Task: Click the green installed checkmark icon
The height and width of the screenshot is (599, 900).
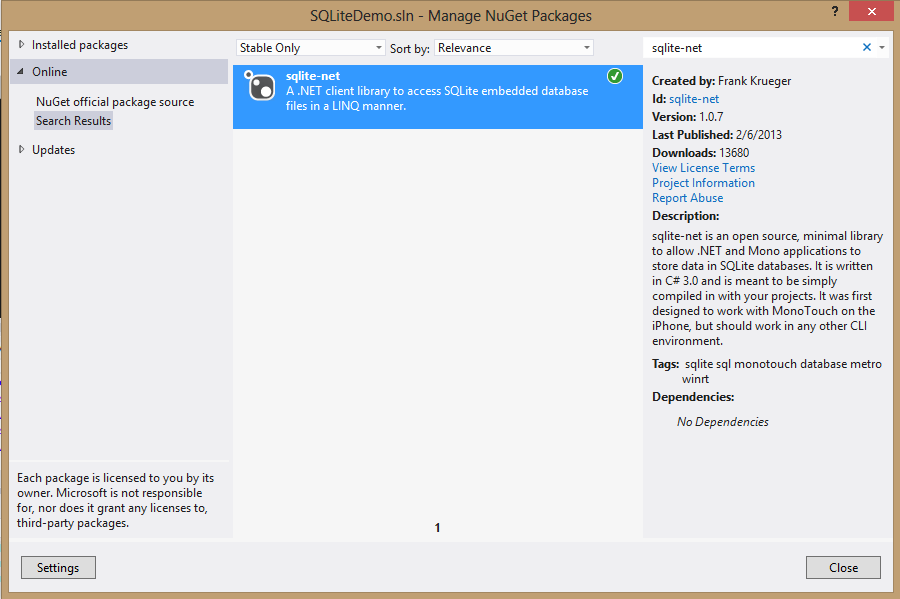Action: [x=615, y=76]
